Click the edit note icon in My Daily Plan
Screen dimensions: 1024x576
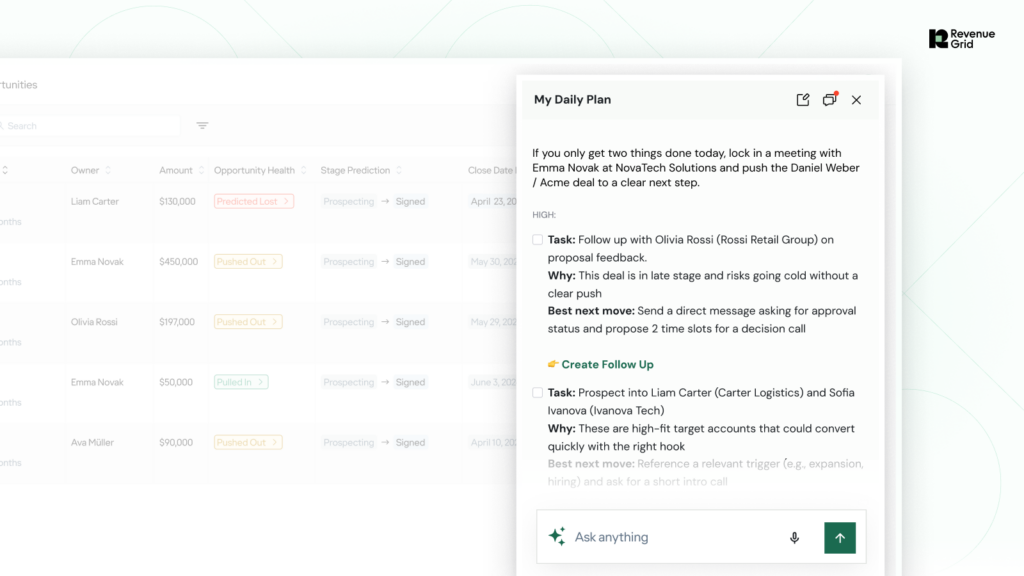(802, 100)
